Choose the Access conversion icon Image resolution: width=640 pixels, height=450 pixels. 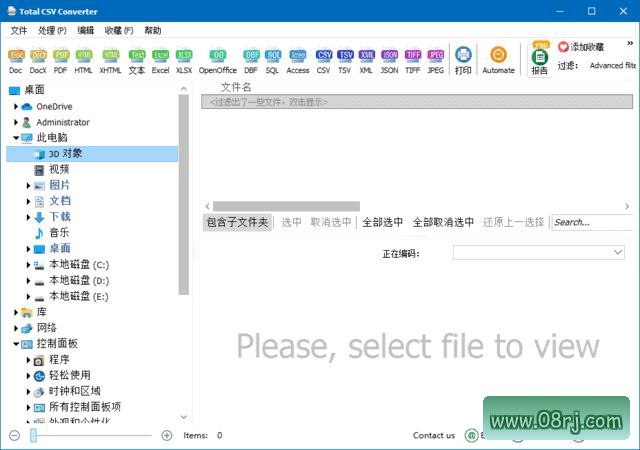(x=298, y=61)
